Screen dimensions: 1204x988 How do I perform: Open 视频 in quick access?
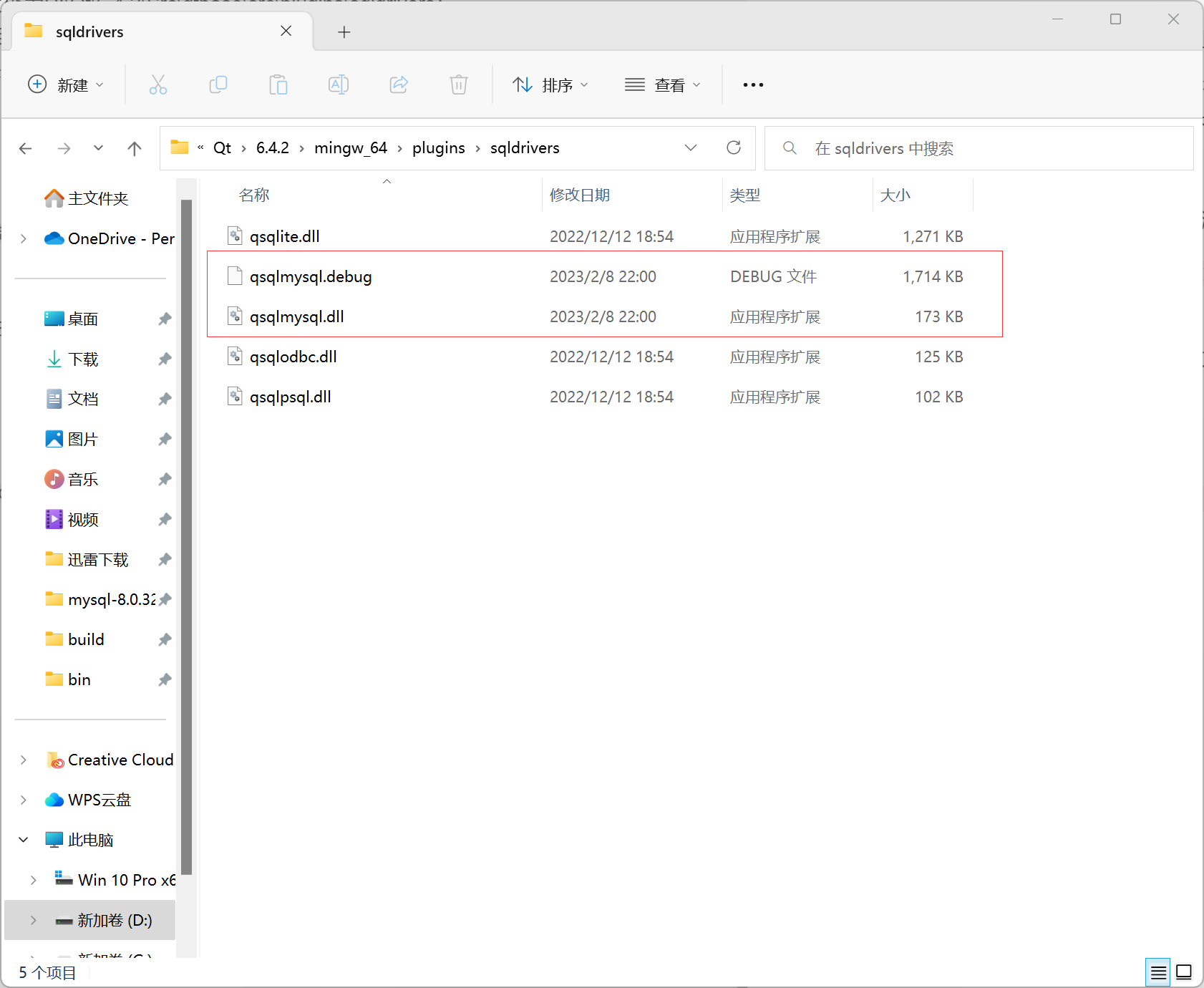[72, 519]
